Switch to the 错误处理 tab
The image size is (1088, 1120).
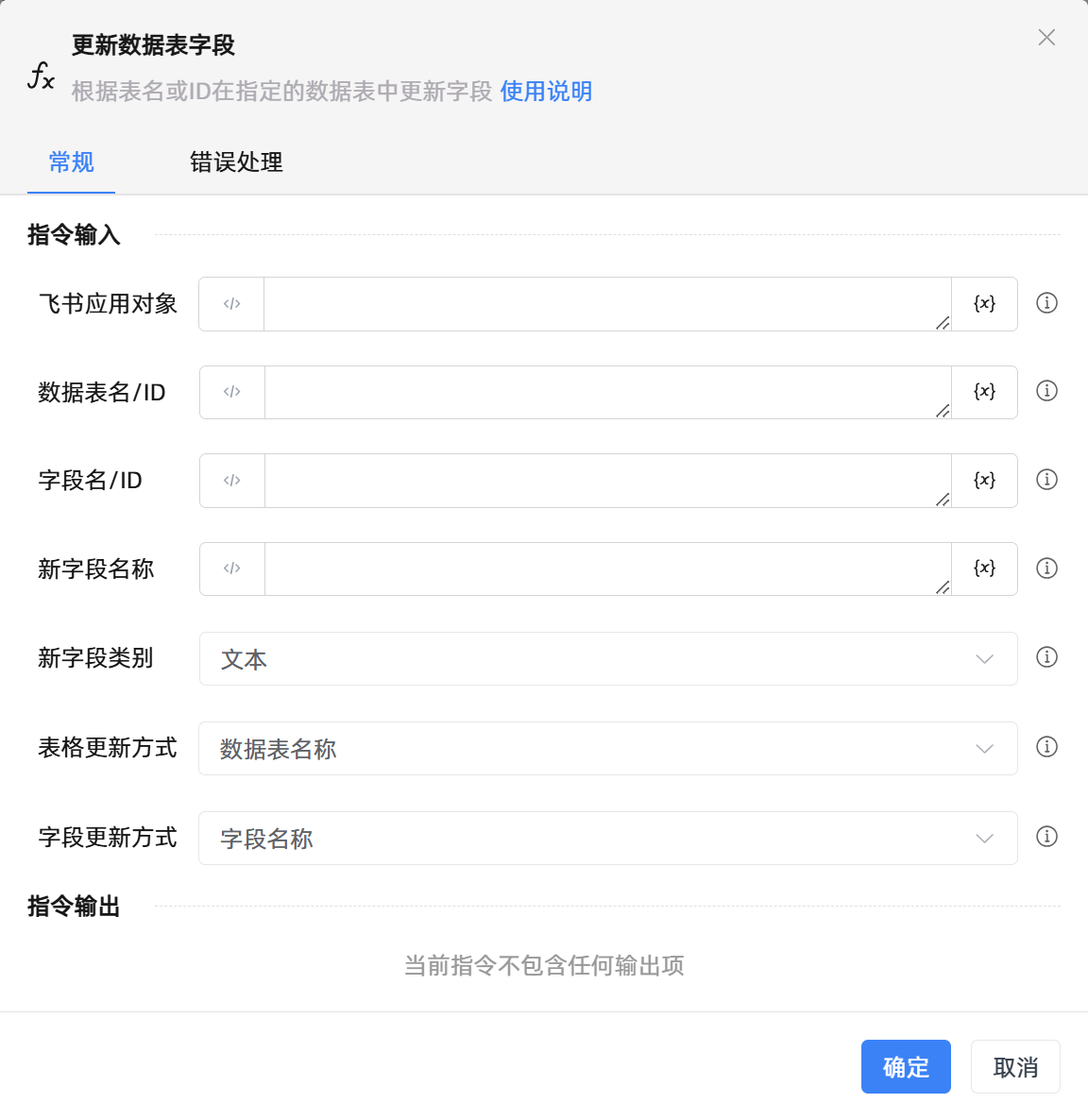coord(236,162)
